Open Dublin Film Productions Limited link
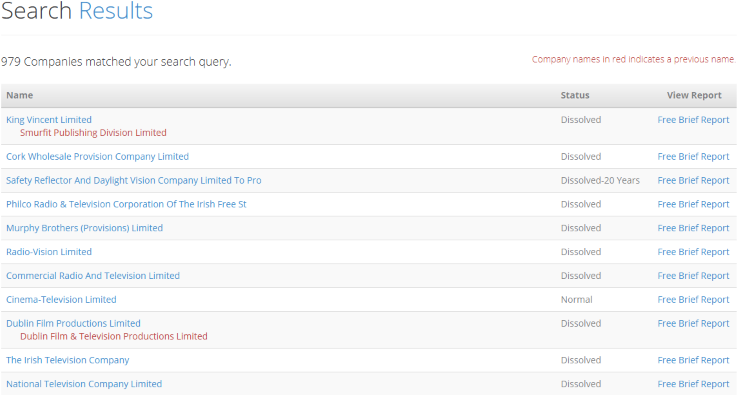 [73, 323]
